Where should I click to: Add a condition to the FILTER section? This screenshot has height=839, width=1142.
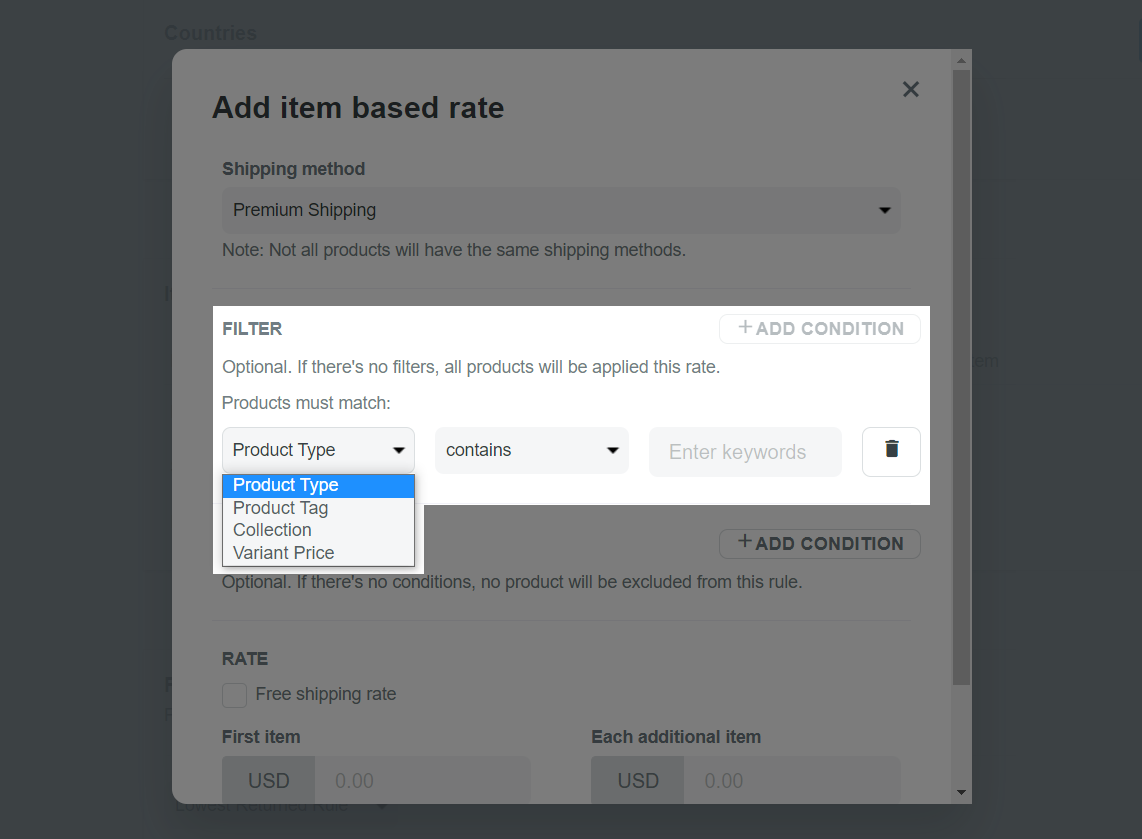click(x=819, y=328)
